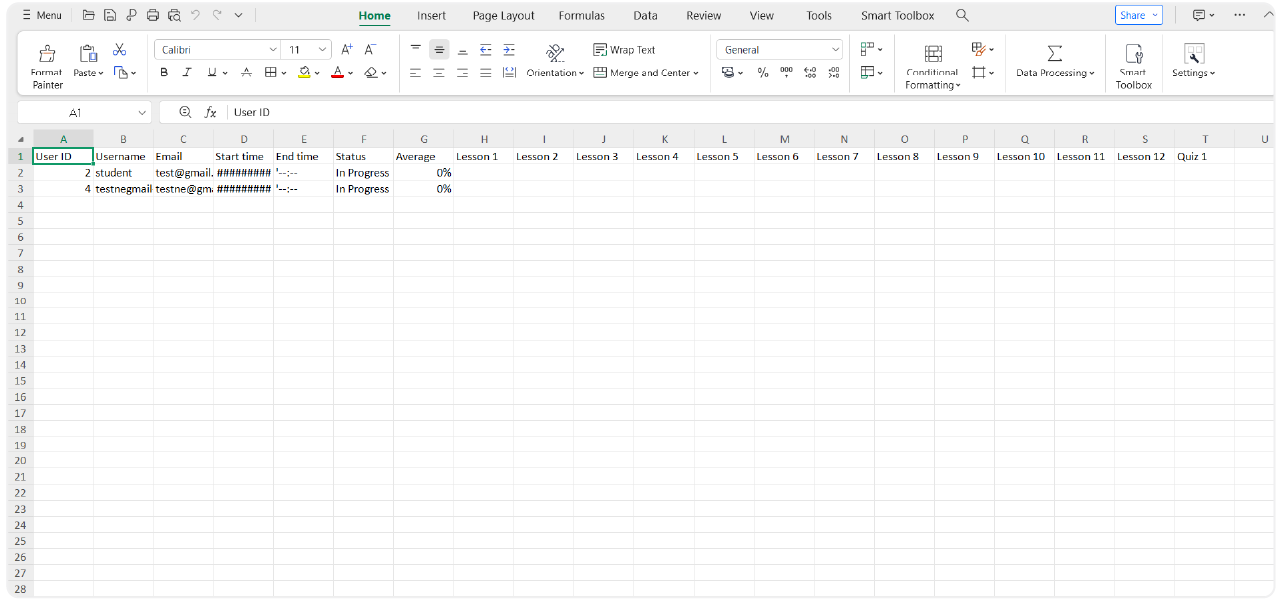Apply strikethrough formatting

pos(246,72)
